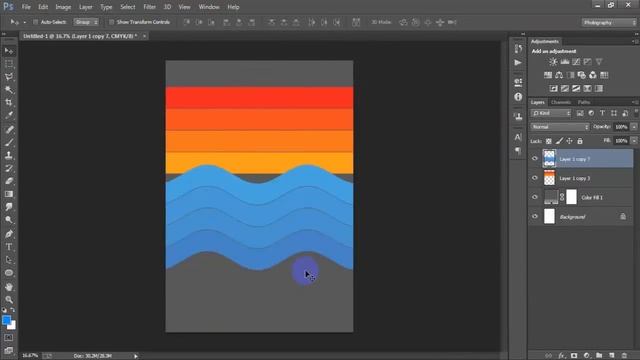Open the Image menu
This screenshot has height=360, width=640.
[63, 7]
